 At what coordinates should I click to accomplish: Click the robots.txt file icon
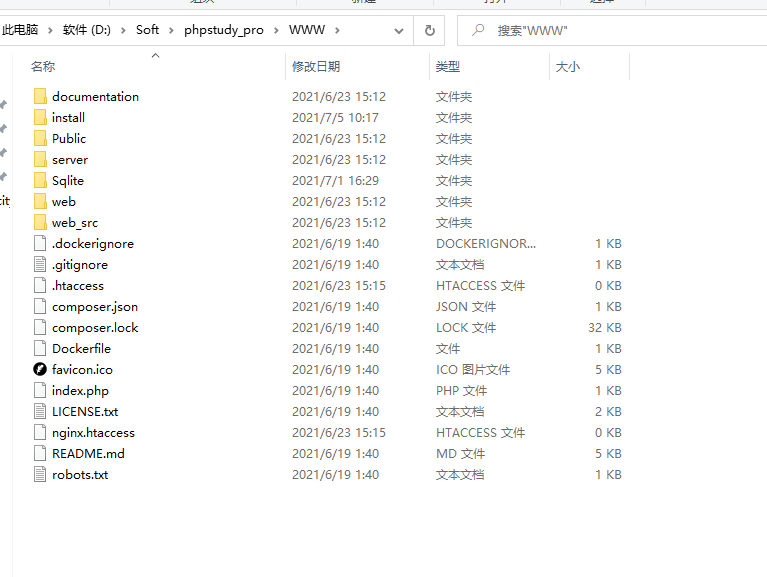point(40,475)
